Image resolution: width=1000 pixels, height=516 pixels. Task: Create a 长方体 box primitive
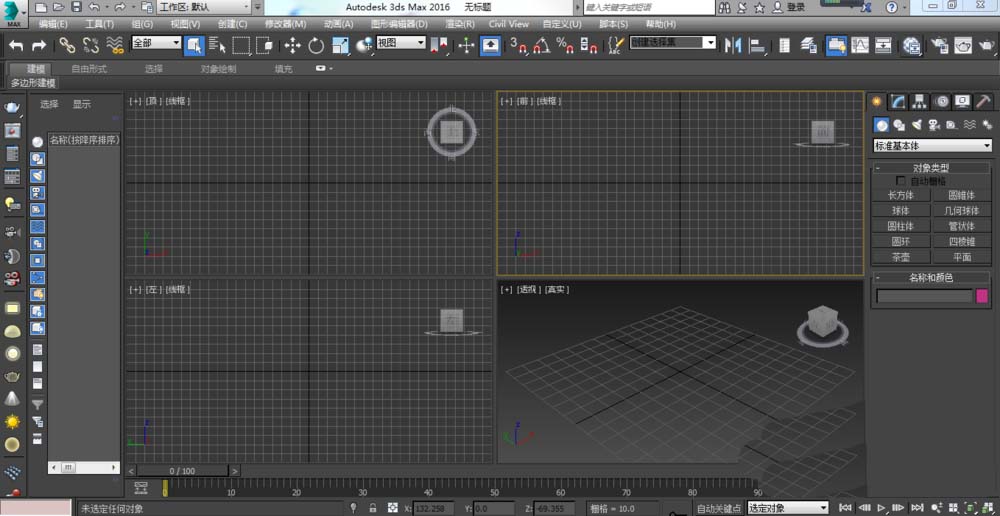(901, 195)
